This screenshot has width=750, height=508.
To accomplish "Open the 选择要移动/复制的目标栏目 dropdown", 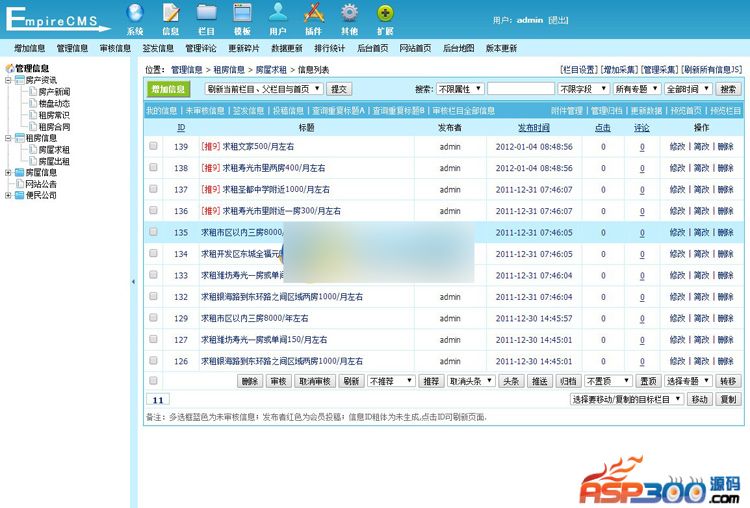I will (x=627, y=399).
